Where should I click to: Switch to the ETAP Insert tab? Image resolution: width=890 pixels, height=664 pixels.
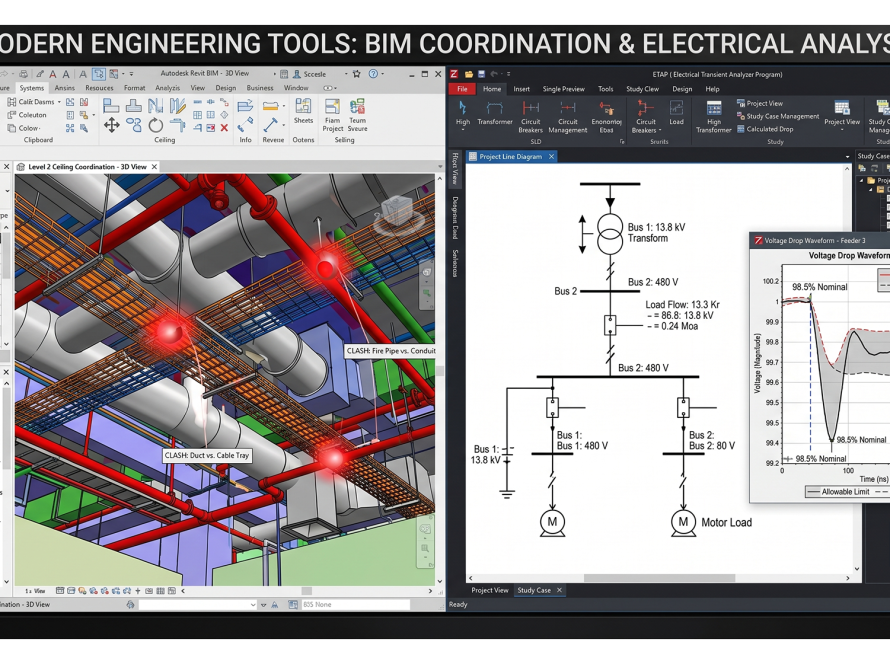click(521, 89)
